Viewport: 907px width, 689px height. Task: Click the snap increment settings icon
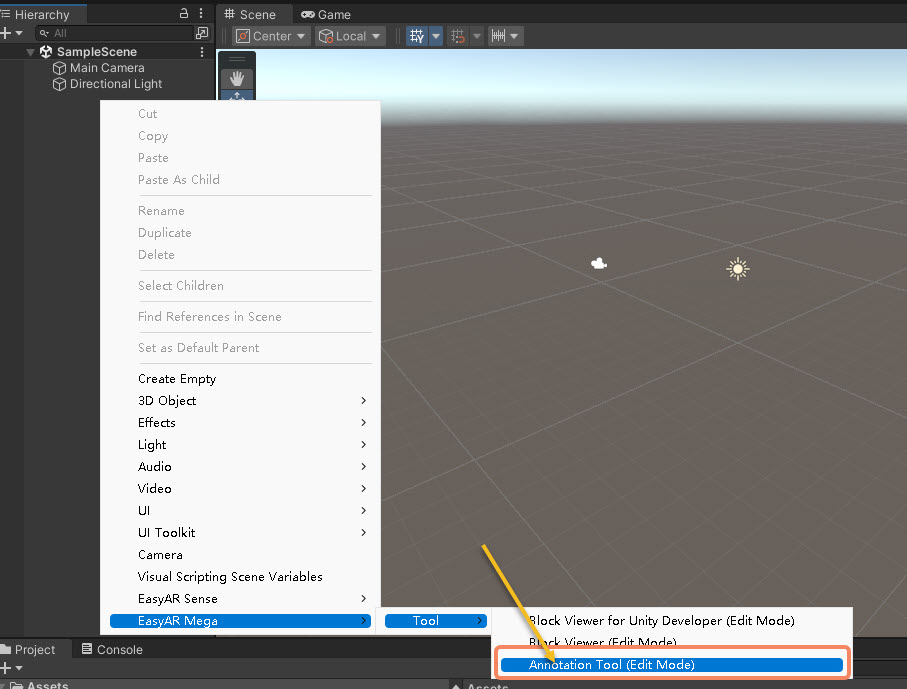pos(458,36)
